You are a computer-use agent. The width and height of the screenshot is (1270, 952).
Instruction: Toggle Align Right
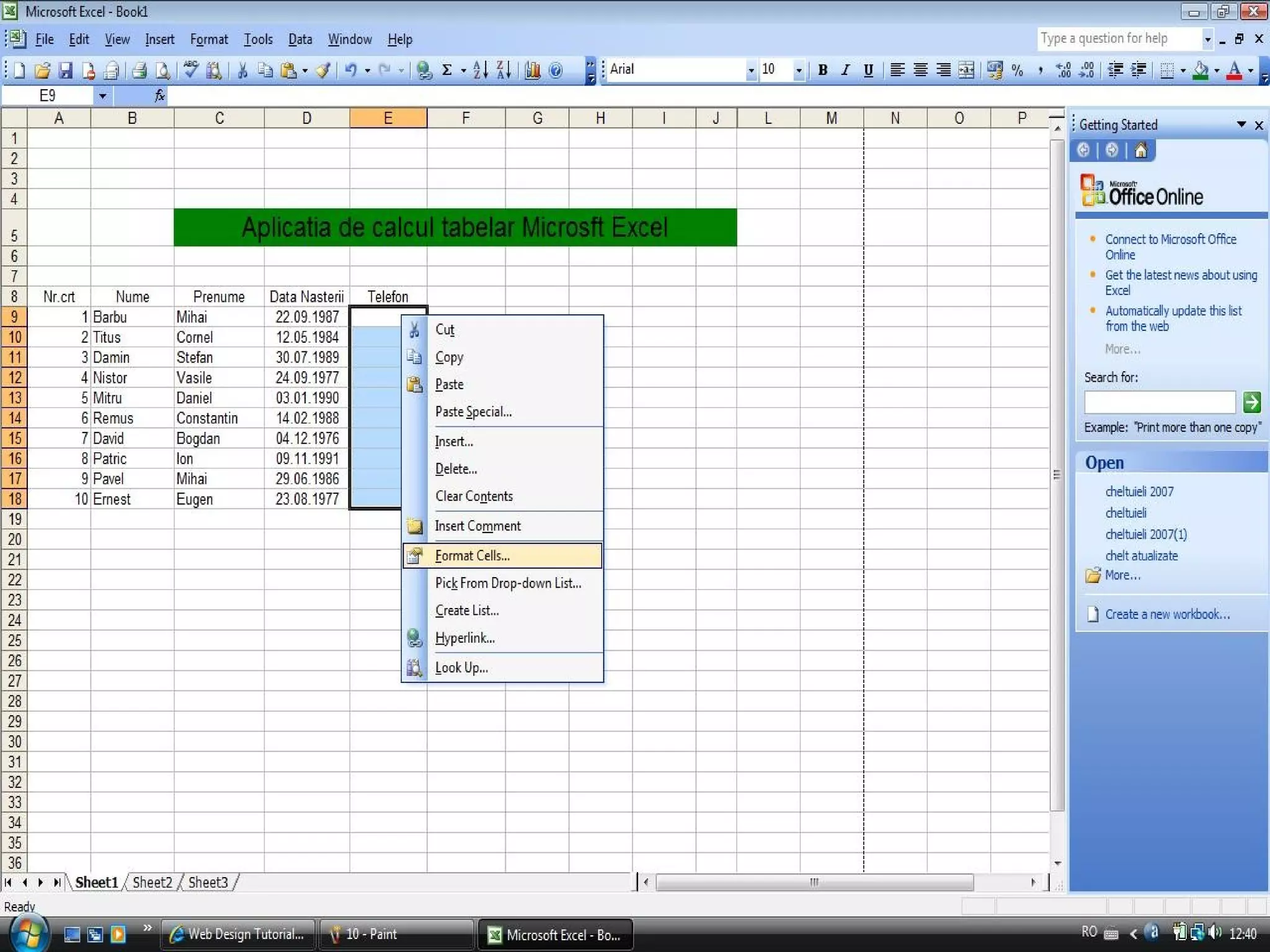(x=943, y=70)
